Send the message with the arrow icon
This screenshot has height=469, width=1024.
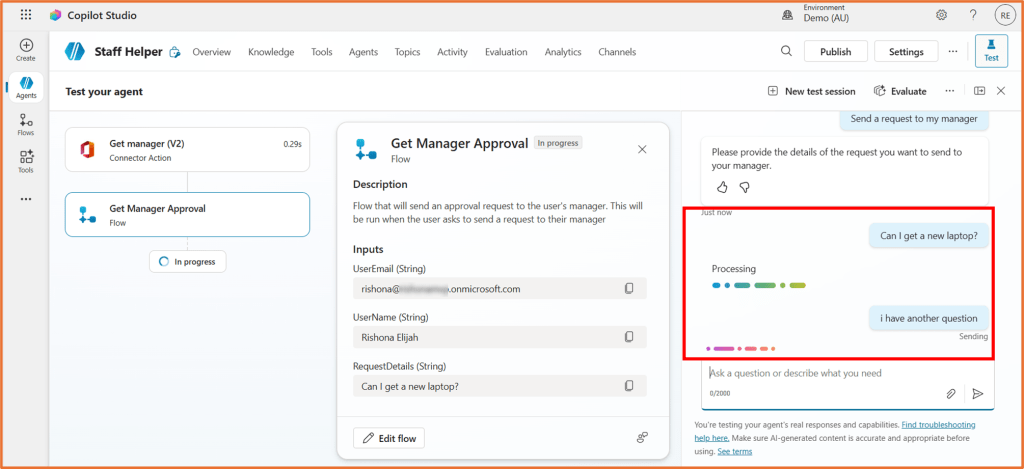[x=978, y=394]
